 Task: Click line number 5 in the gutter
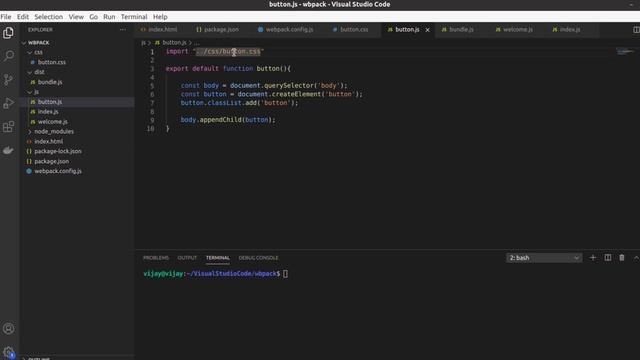tap(152, 86)
